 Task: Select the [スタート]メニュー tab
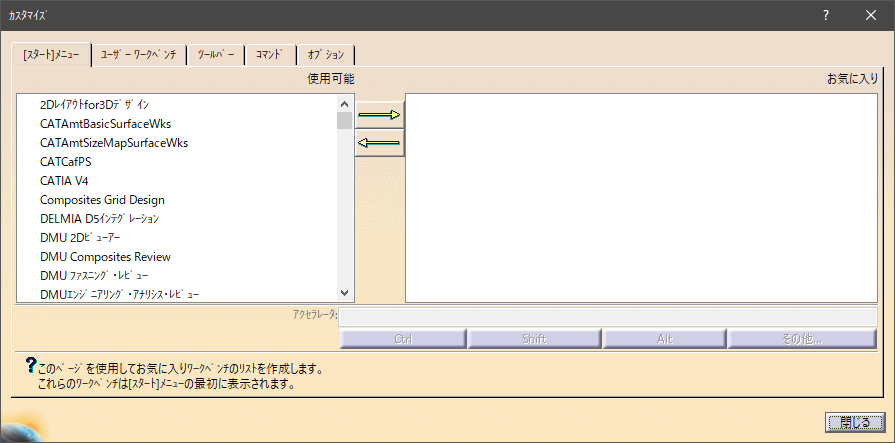[x=51, y=56]
